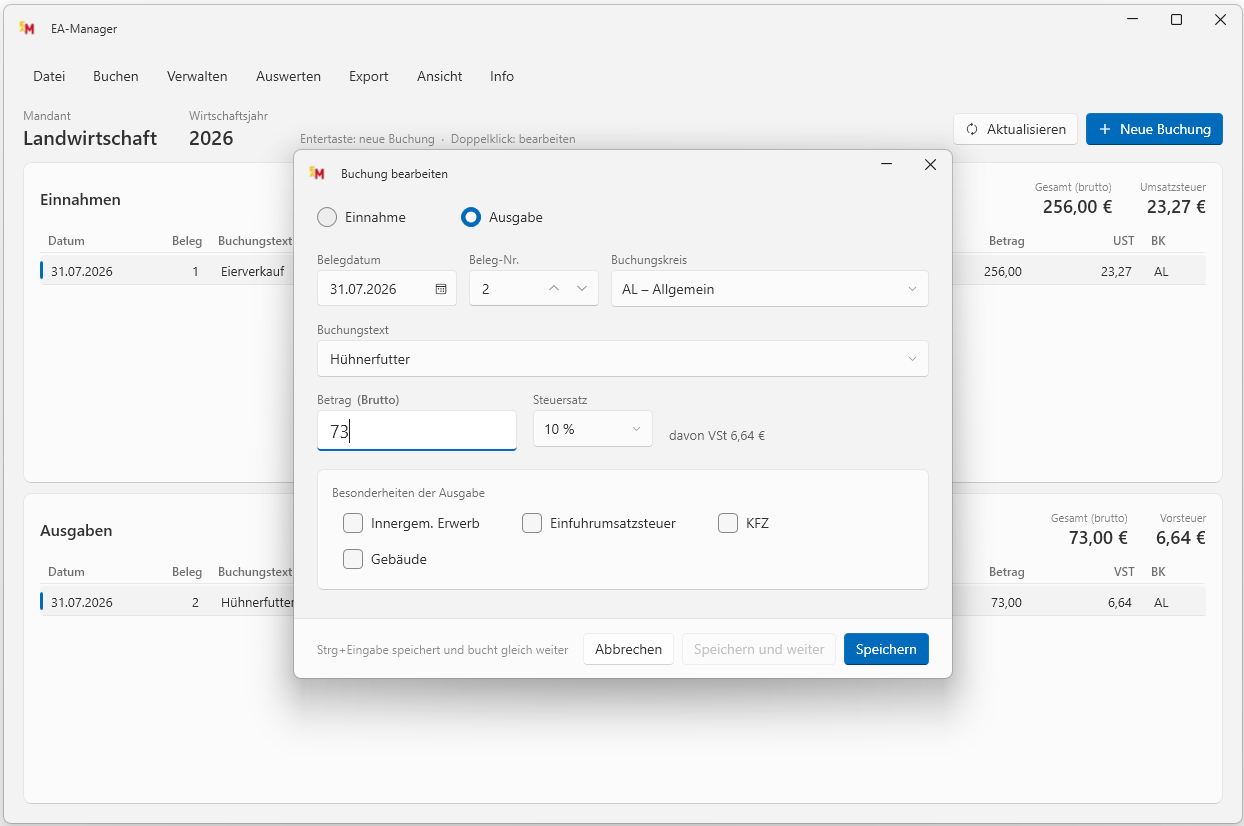Open the Auswerten menu
The height and width of the screenshot is (826, 1244).
pos(288,76)
